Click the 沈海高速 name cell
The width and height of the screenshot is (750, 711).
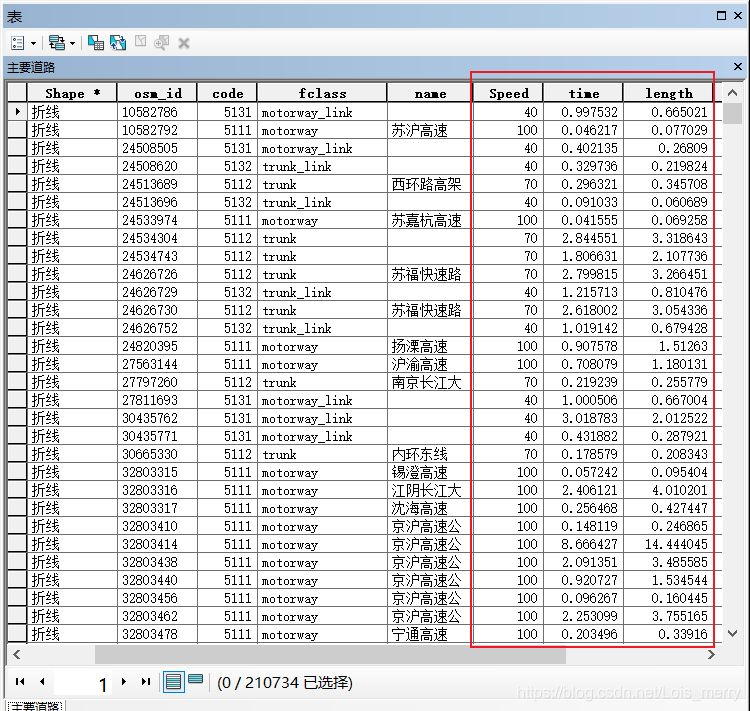coord(429,509)
